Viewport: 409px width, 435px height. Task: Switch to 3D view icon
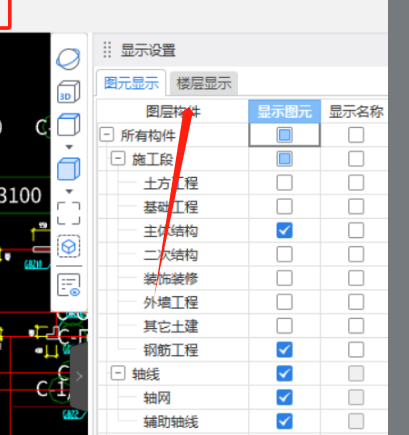68,92
